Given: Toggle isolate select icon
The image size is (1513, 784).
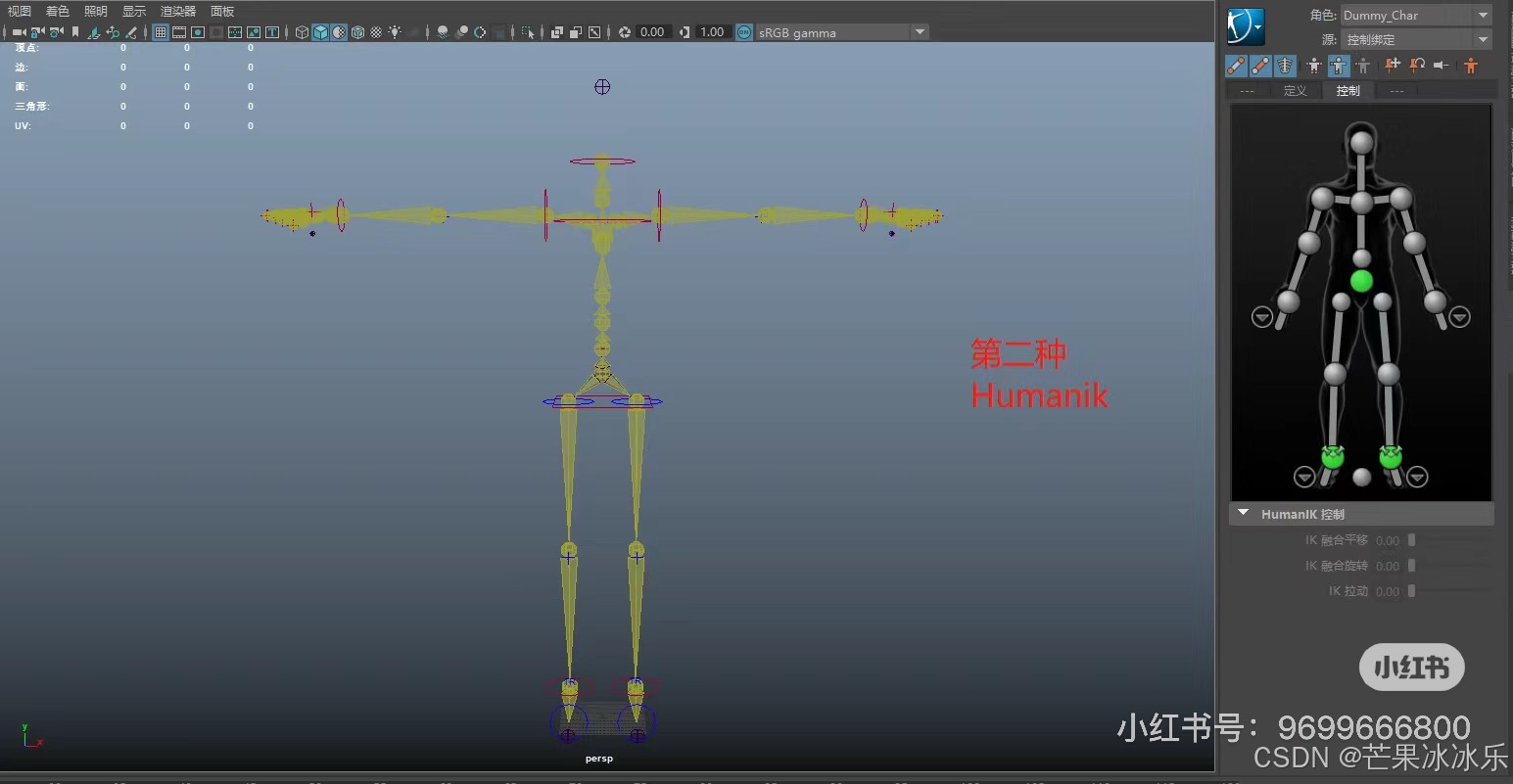Looking at the screenshot, I should 528,32.
